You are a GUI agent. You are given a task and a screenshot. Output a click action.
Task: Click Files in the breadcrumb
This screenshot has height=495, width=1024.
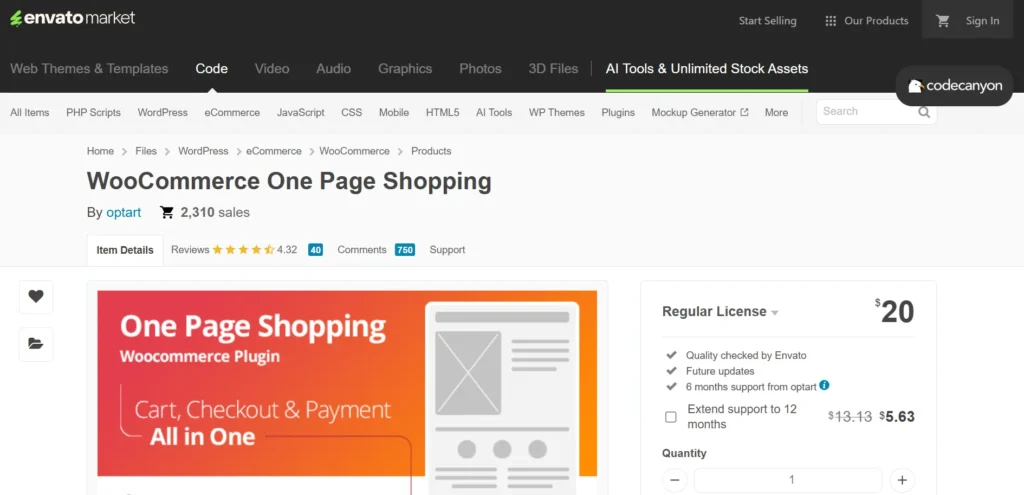pyautogui.click(x=146, y=151)
